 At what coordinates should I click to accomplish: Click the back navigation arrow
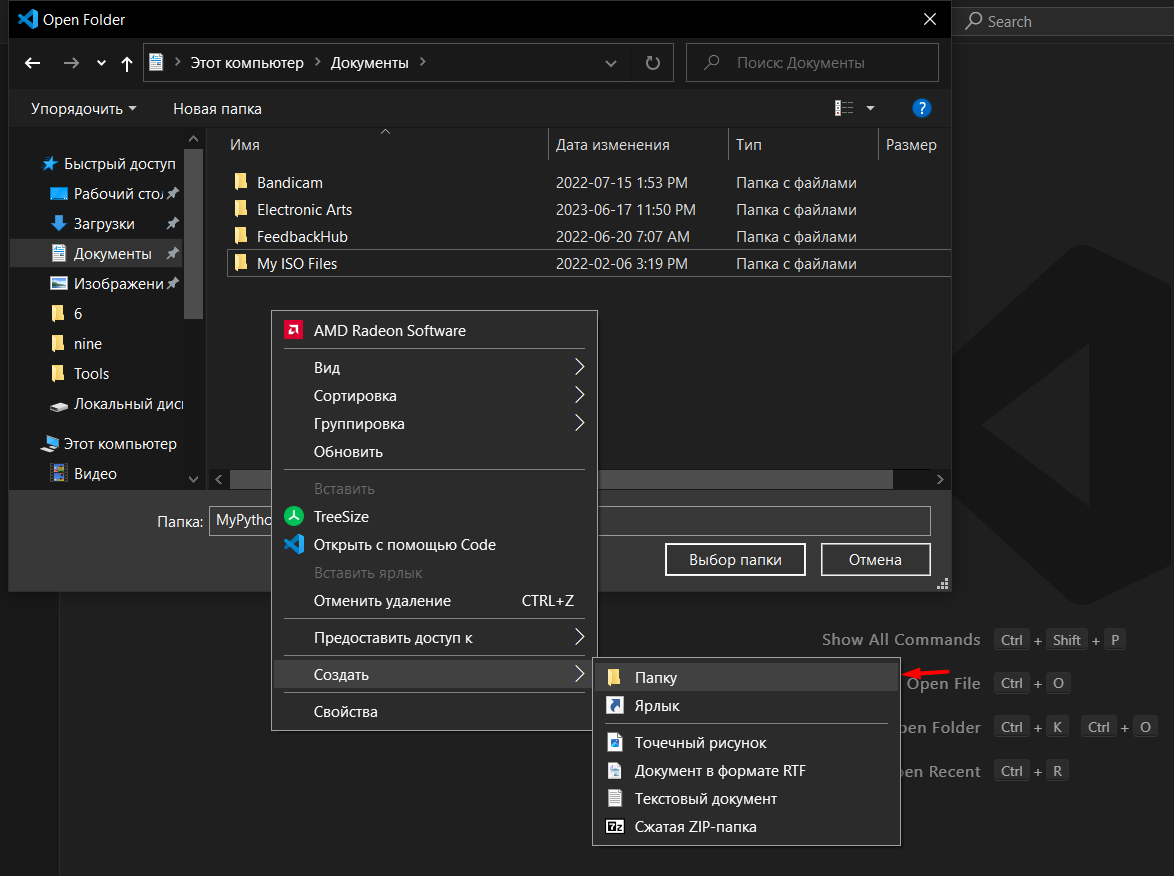[33, 63]
